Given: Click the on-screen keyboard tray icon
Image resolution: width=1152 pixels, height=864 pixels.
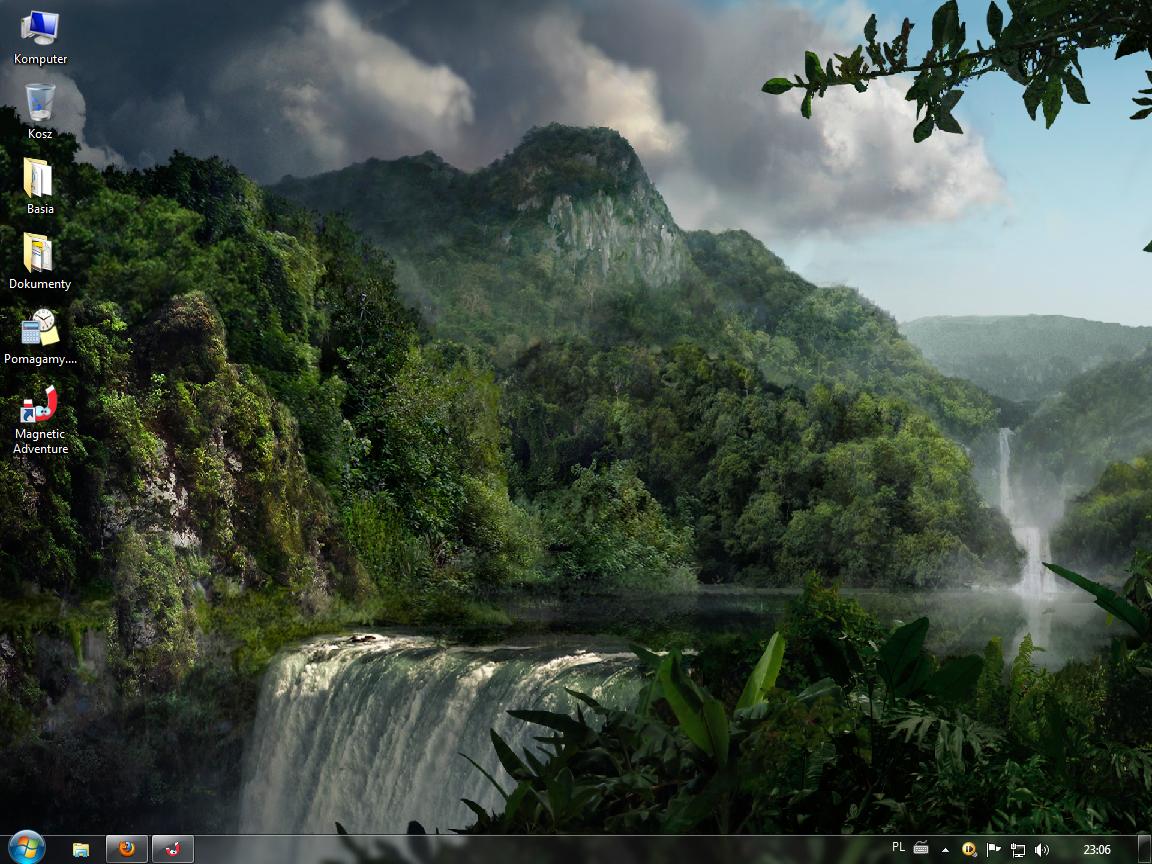Looking at the screenshot, I should (x=921, y=849).
